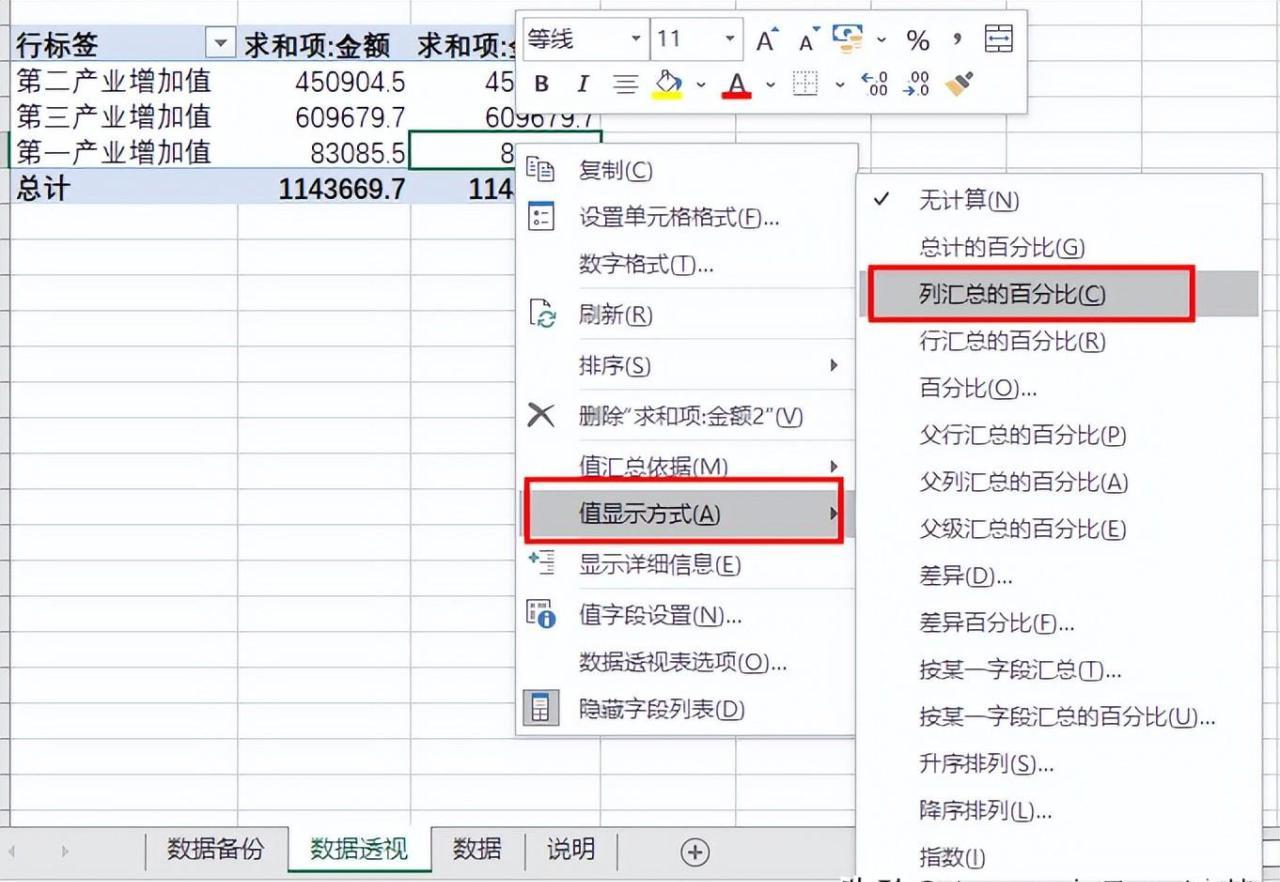Expand the 排序 submenu arrow
The image size is (1280, 882).
[833, 365]
